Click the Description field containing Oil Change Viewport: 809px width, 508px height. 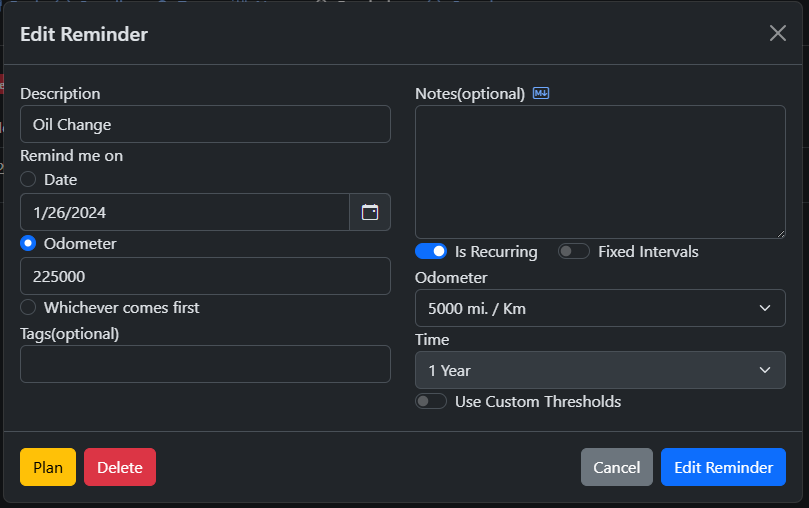(x=205, y=125)
